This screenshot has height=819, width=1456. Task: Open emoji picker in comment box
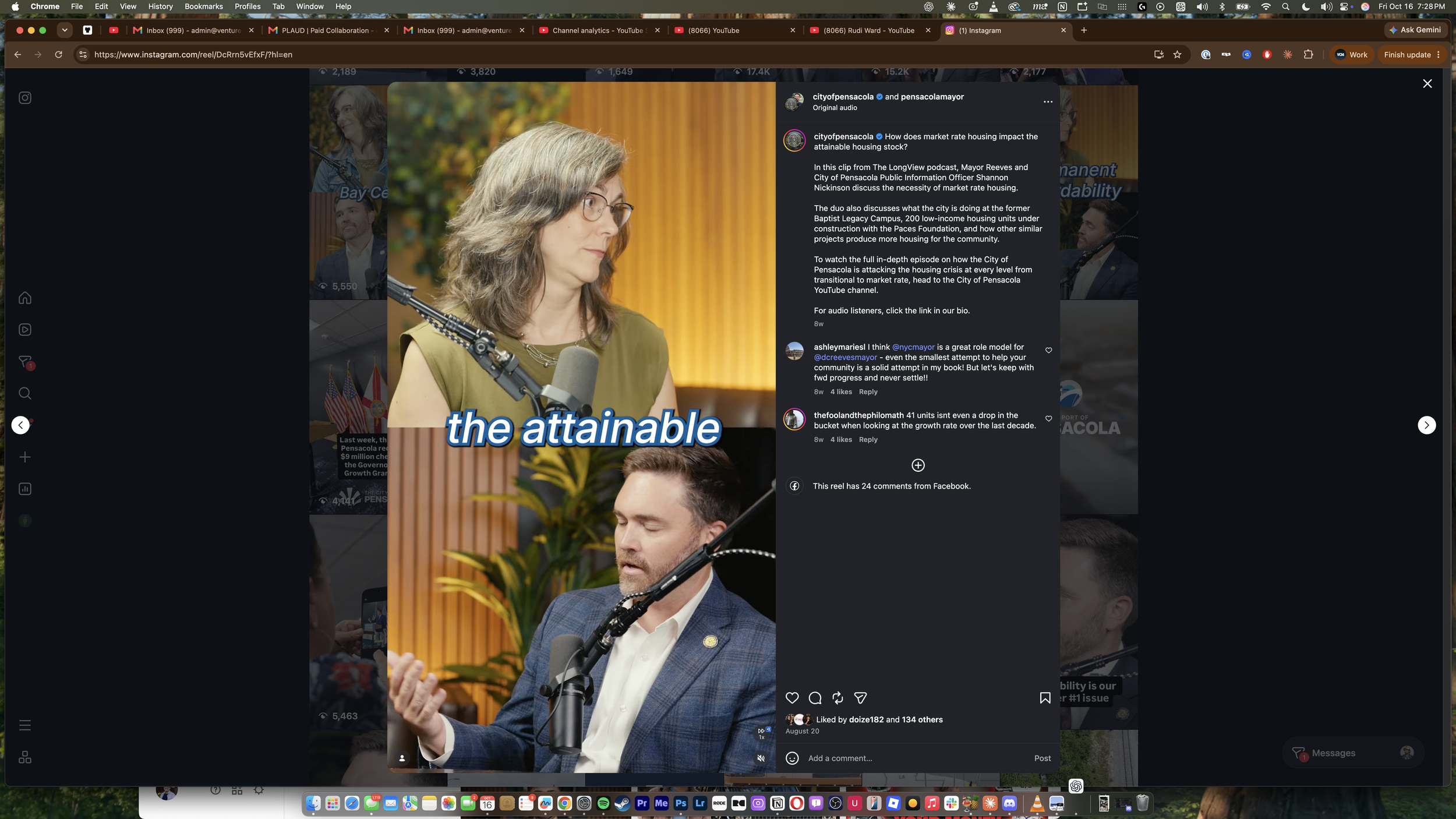pyautogui.click(x=792, y=758)
